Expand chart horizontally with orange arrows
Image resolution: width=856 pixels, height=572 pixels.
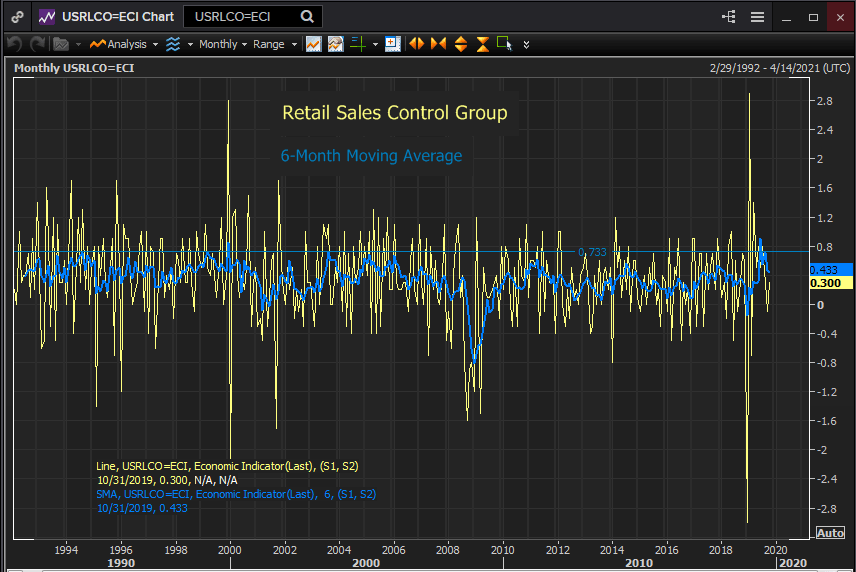(417, 44)
